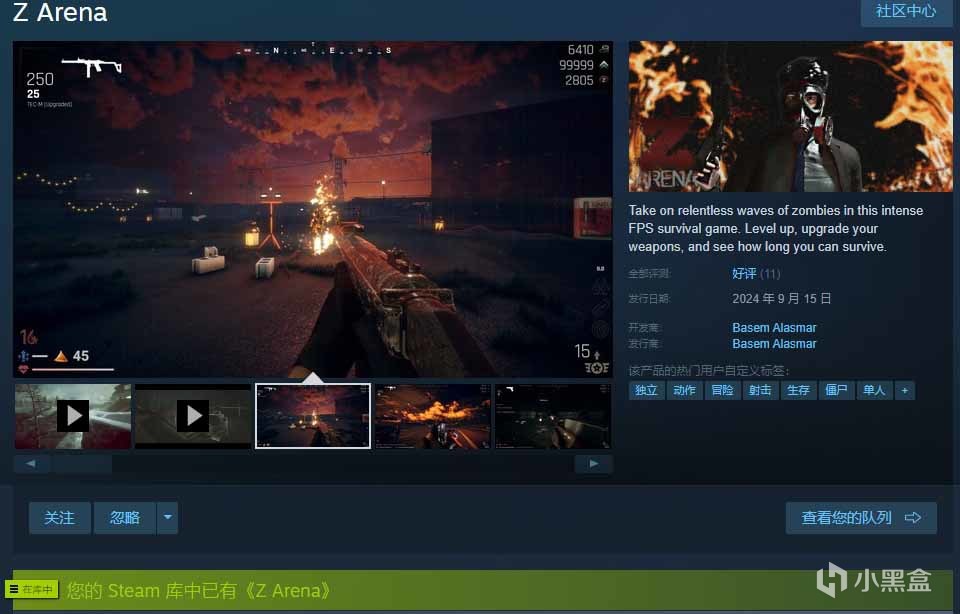Click the right arrow of thumbnail scrollbar
Image resolution: width=960 pixels, height=614 pixels.
593,463
